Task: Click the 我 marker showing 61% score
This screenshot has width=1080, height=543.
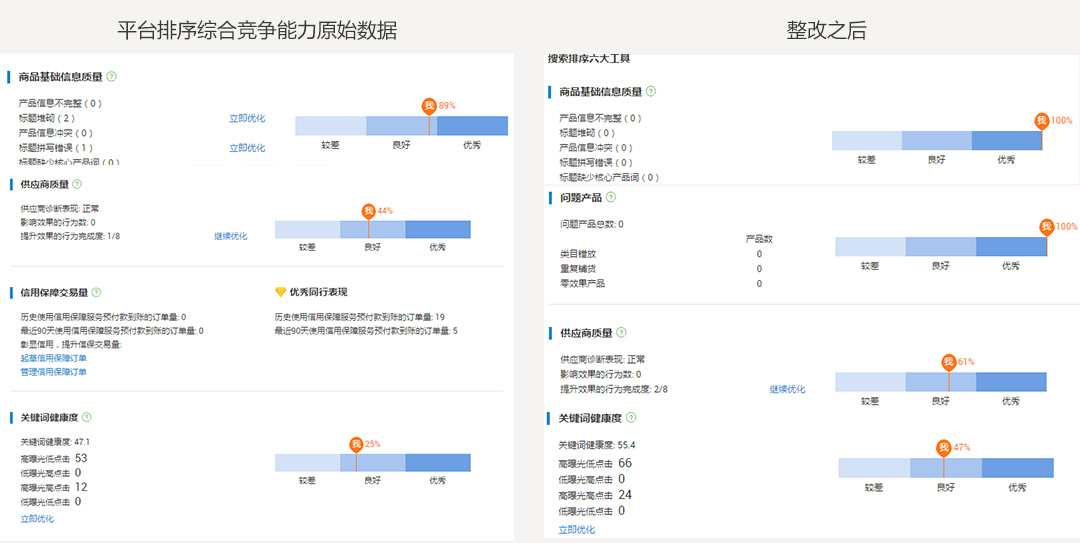Action: coord(948,362)
